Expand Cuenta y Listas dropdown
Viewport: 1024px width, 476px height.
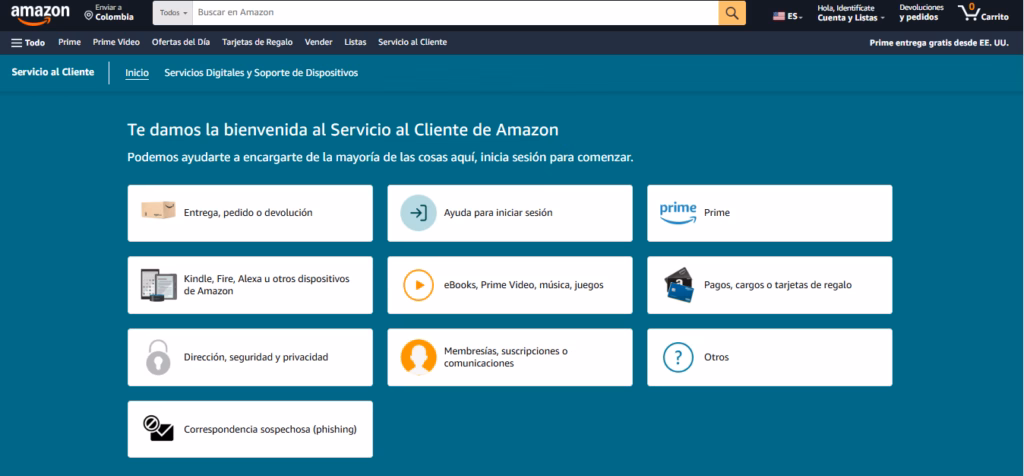coord(851,18)
